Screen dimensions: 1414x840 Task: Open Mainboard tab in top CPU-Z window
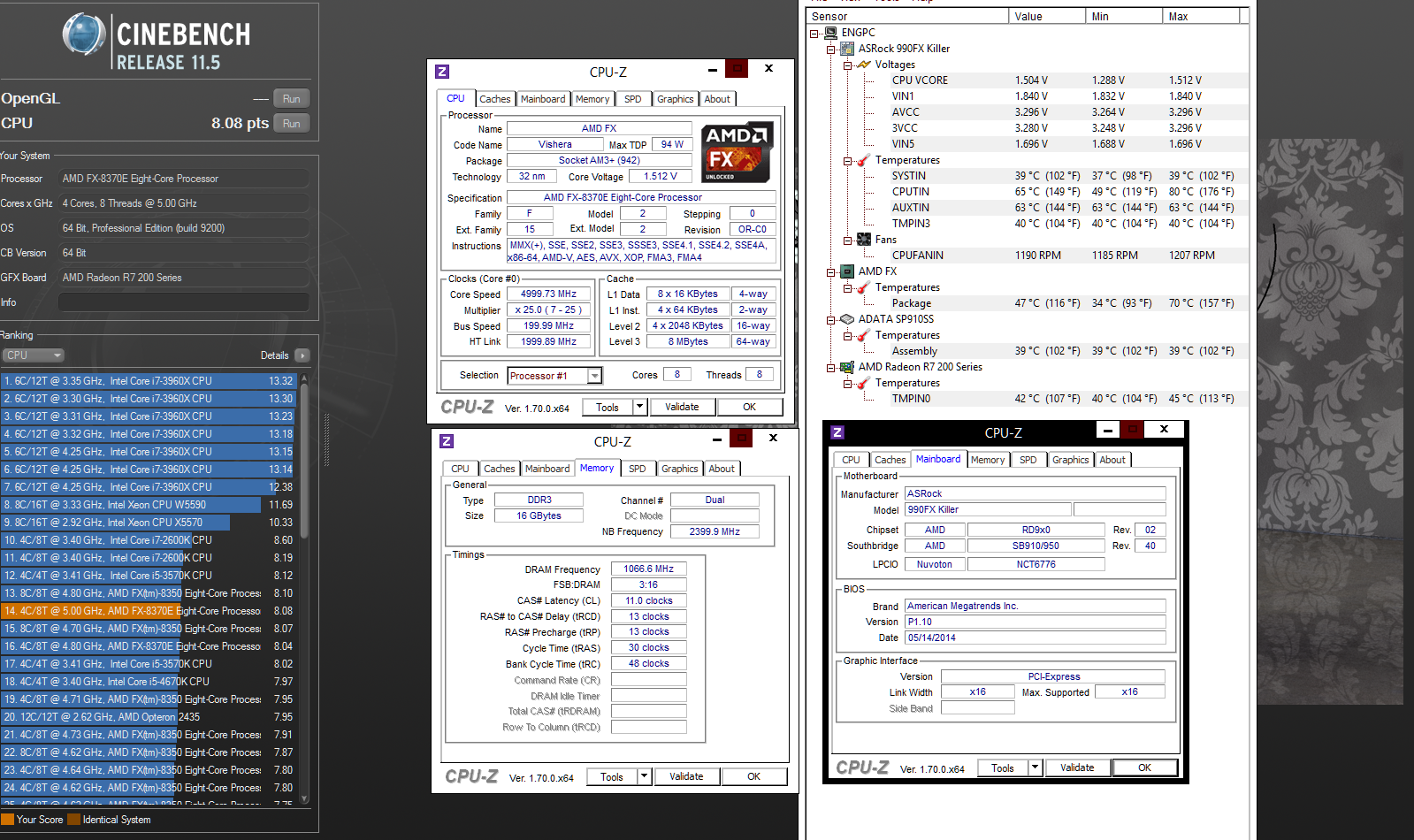point(542,99)
